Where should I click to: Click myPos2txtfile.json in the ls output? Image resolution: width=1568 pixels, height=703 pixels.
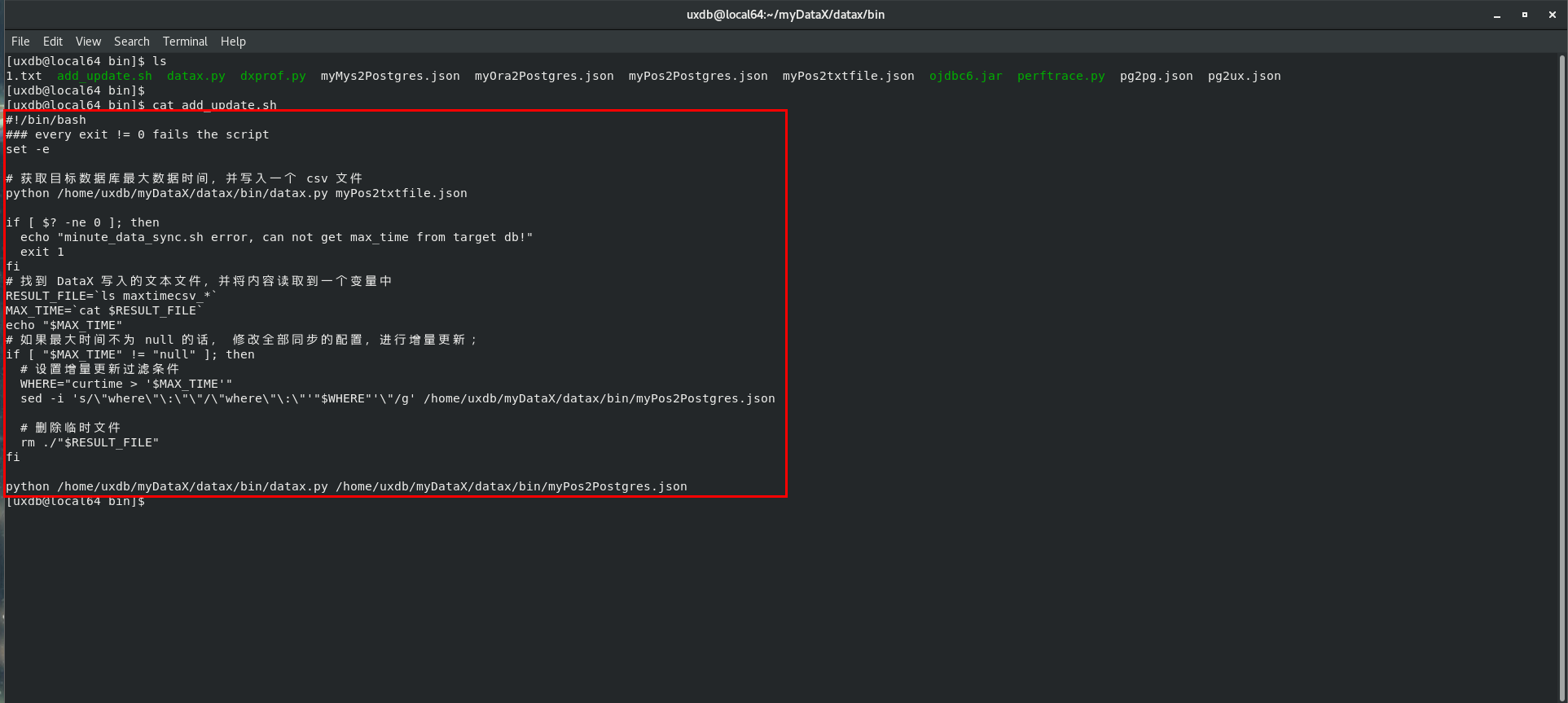click(x=849, y=76)
